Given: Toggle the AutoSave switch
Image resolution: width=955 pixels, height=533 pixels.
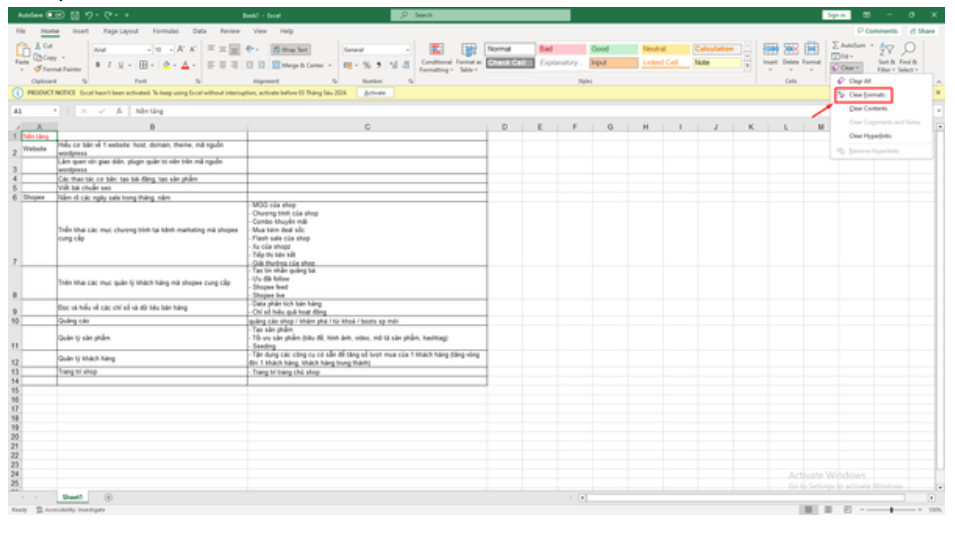Looking at the screenshot, I should coord(54,15).
